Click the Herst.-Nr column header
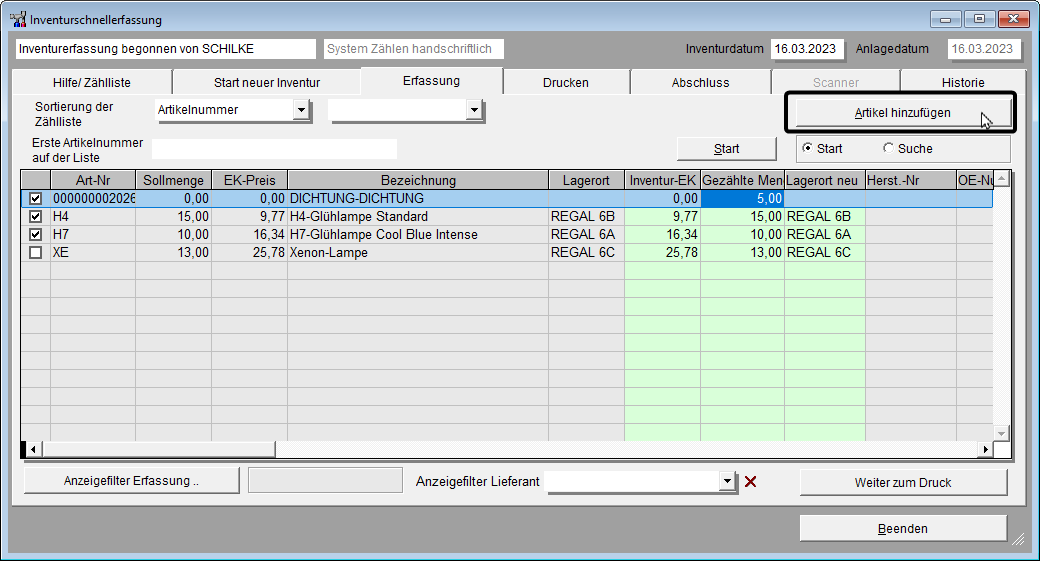Screen dimensions: 1040x561 tap(911, 180)
